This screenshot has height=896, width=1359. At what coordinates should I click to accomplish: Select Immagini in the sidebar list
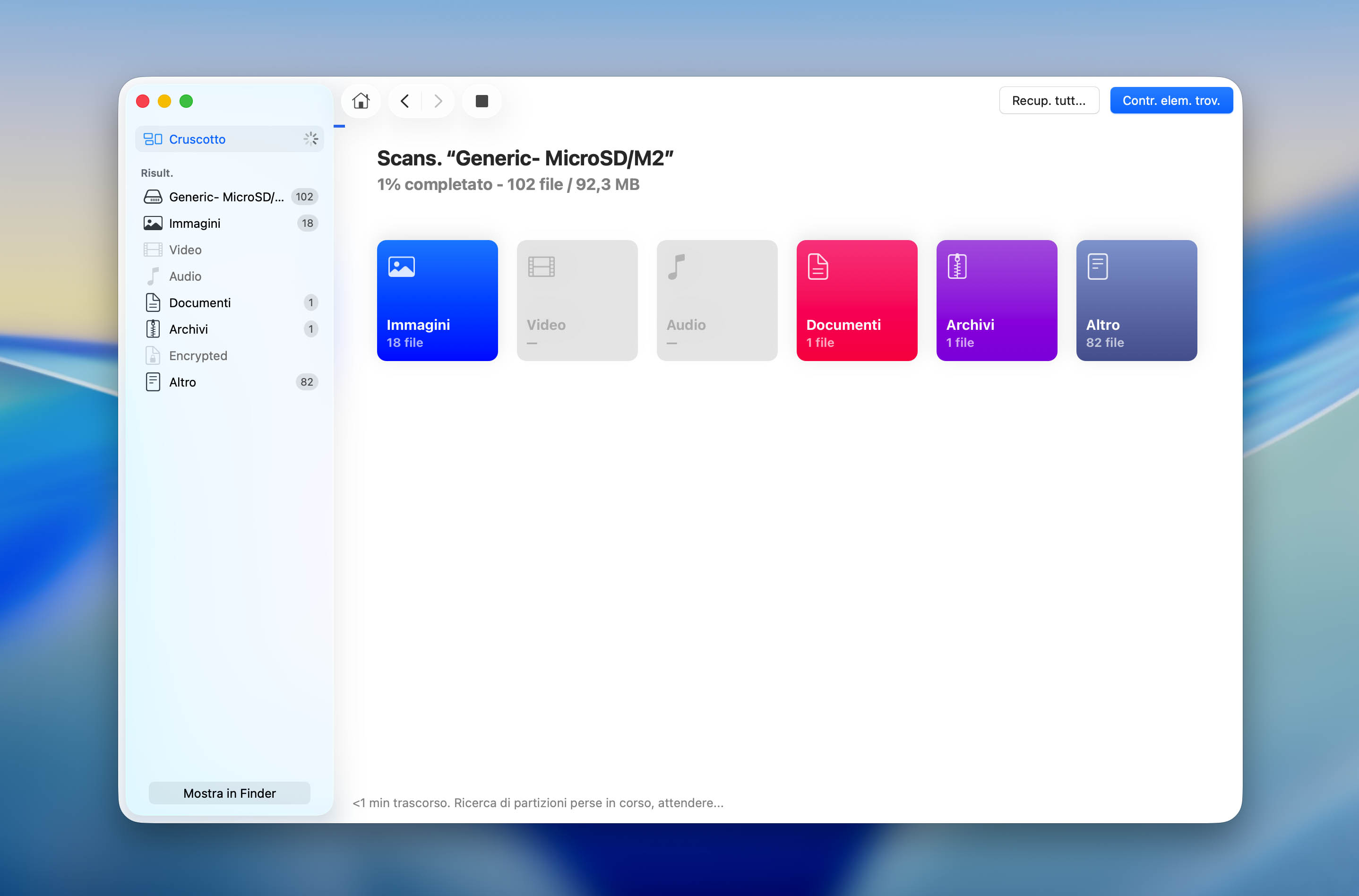tap(230, 224)
